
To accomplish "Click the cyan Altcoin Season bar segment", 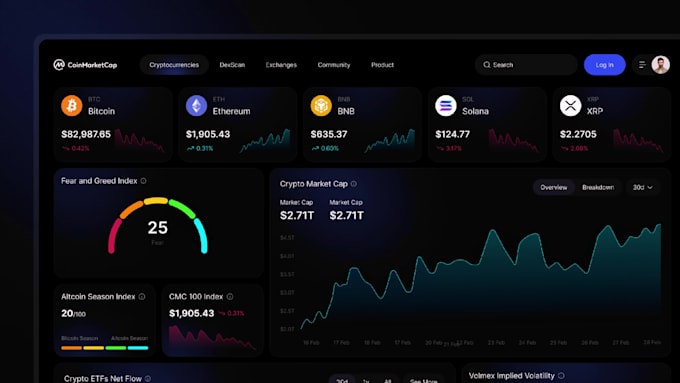I will tap(138, 348).
